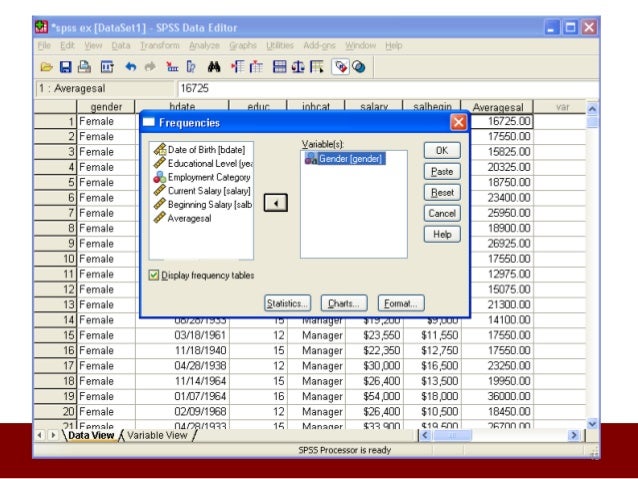Image resolution: width=638 pixels, height=479 pixels.
Task: Switch to the Data View tab
Action: (91, 435)
